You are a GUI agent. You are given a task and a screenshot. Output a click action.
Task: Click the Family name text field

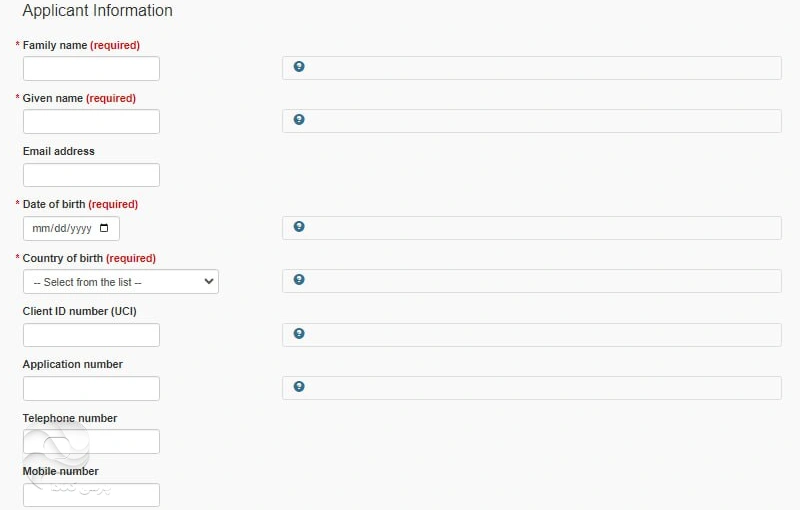tap(91, 68)
